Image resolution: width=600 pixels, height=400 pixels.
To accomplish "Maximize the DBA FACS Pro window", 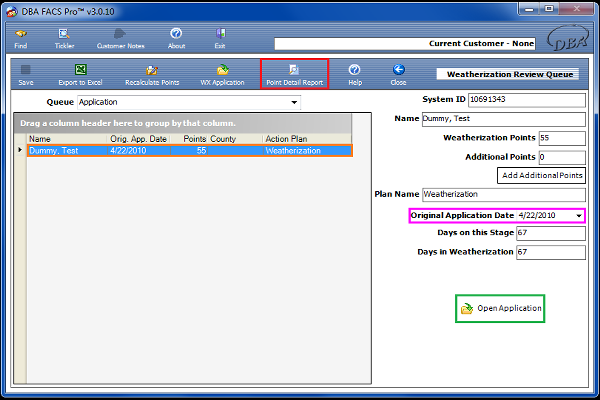I will (549, 9).
